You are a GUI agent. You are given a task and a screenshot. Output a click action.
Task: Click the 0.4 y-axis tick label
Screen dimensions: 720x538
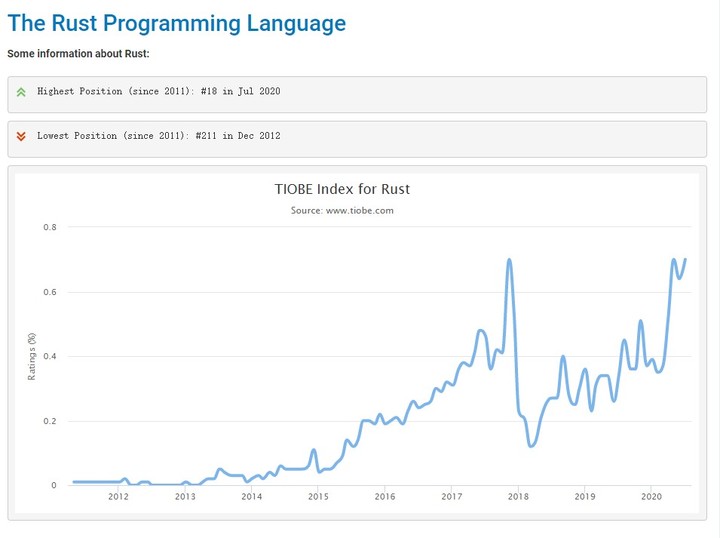(50, 356)
